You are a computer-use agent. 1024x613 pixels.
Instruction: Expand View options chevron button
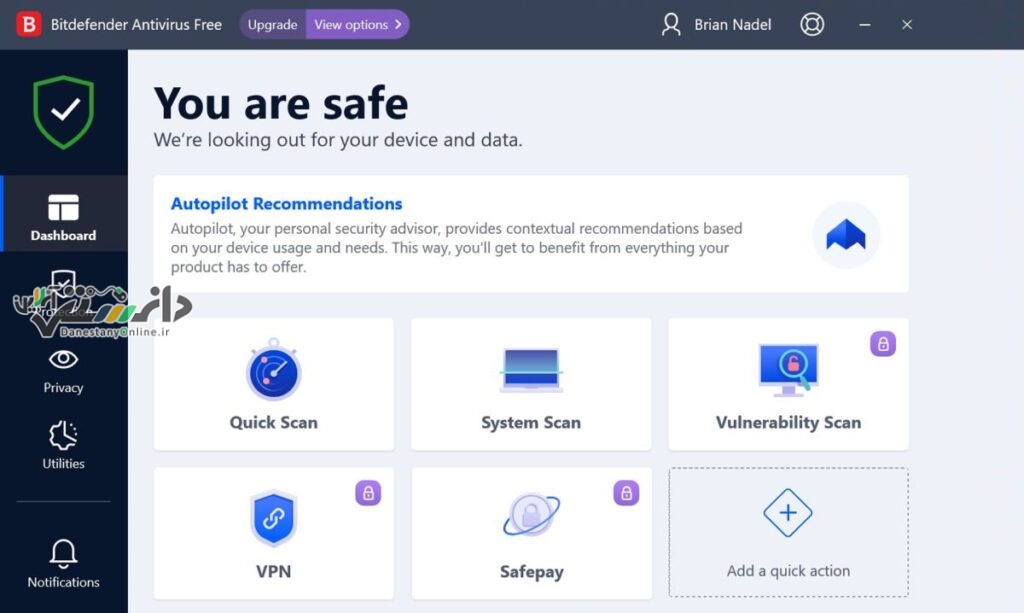coord(357,25)
